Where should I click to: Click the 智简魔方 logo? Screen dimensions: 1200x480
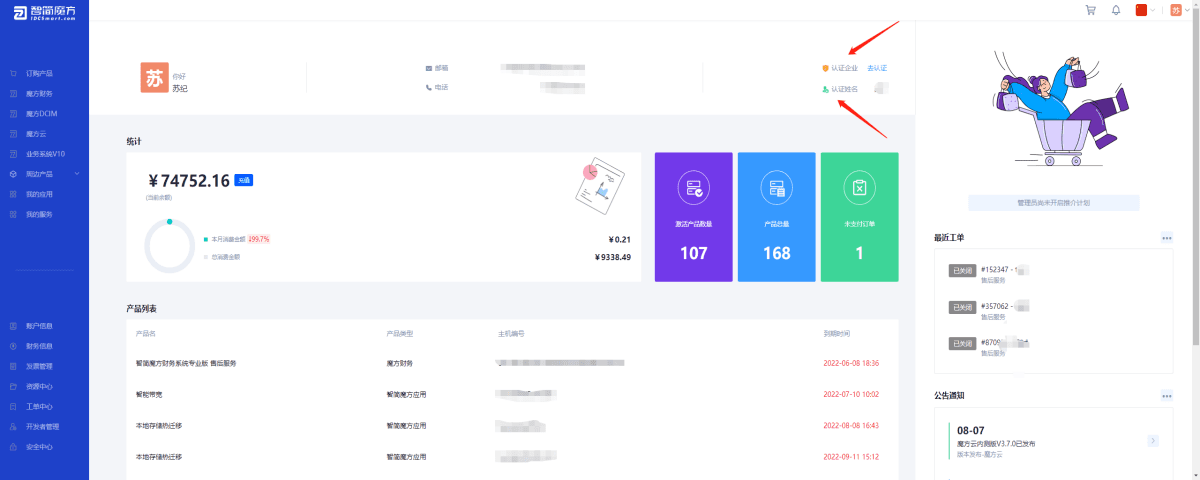[x=45, y=11]
